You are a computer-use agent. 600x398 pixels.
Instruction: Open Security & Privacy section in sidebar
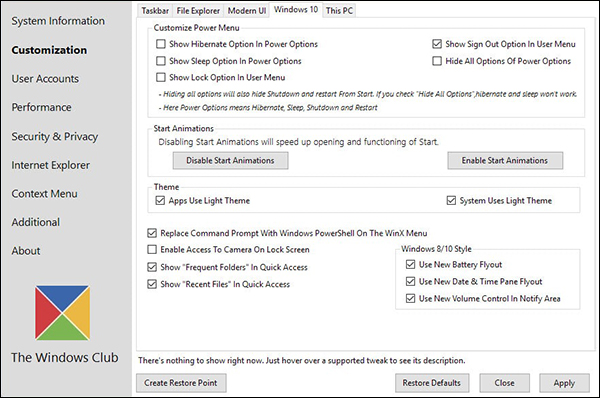[55, 136]
